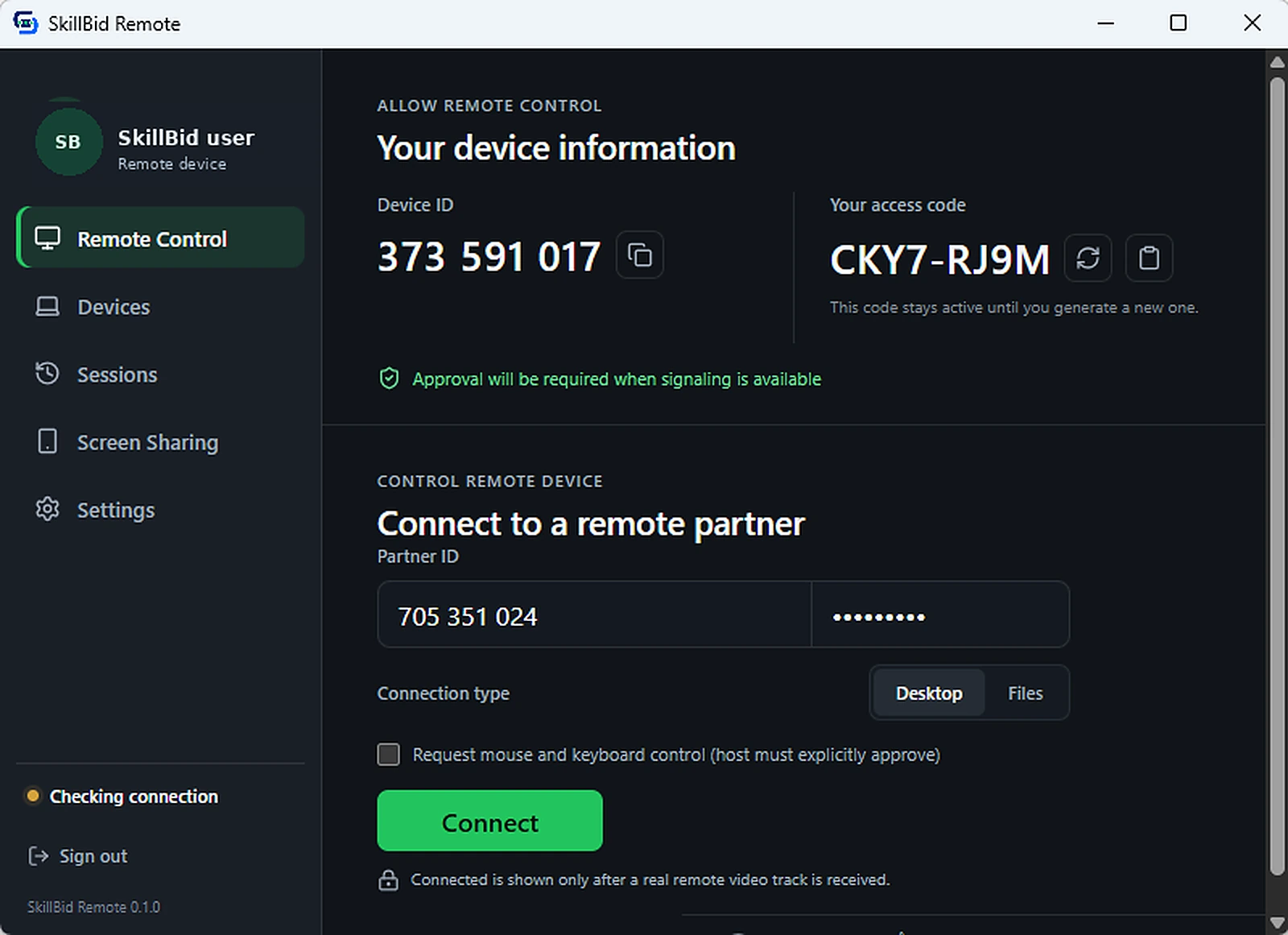Click the Your device information heading
The image size is (1288, 935).
[x=556, y=148]
